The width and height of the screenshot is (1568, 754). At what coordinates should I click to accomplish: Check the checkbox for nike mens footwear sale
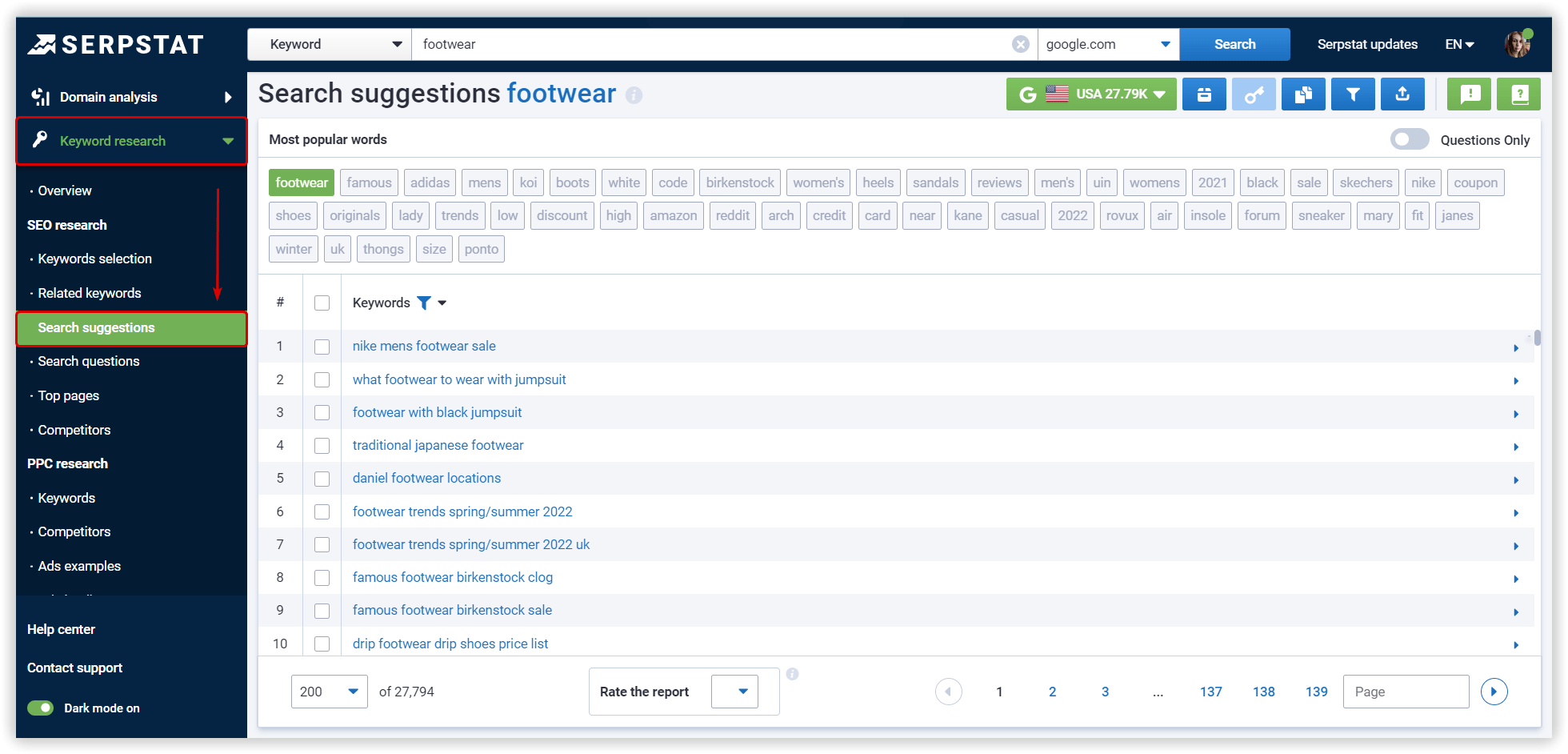coord(322,347)
